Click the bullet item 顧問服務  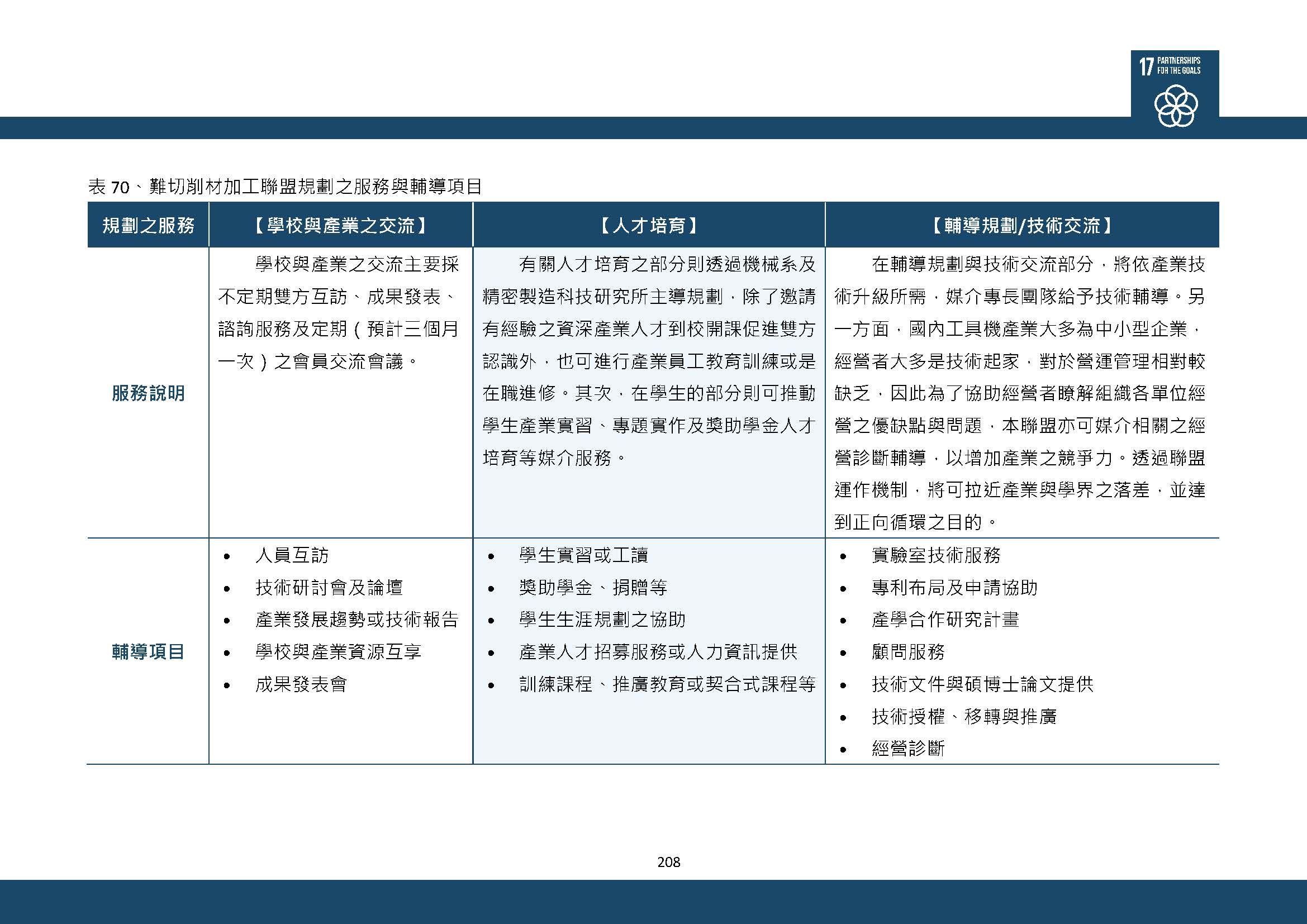pyautogui.click(x=908, y=651)
